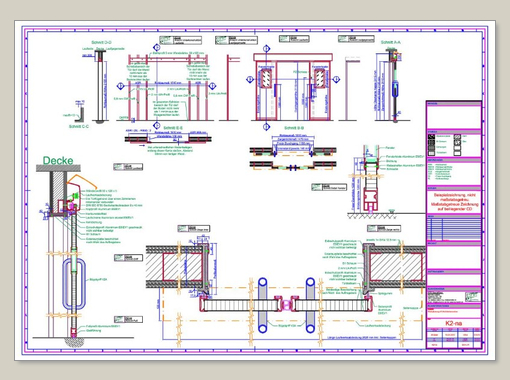Click the "Schnitt A-A" section label
Image resolution: width=510 pixels, height=380 pixels.
coord(391,43)
